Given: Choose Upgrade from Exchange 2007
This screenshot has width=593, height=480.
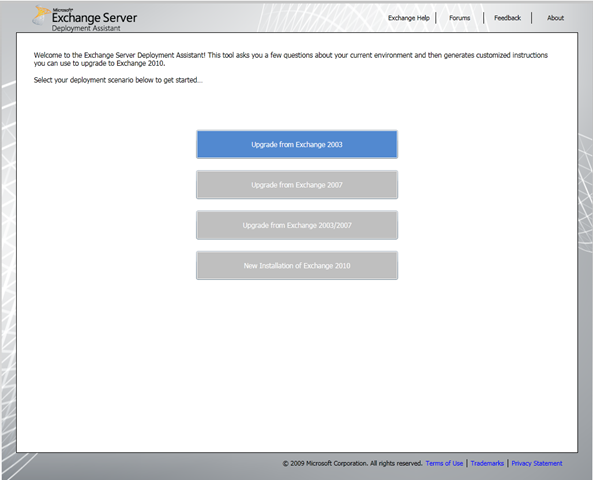Looking at the screenshot, I should point(297,185).
